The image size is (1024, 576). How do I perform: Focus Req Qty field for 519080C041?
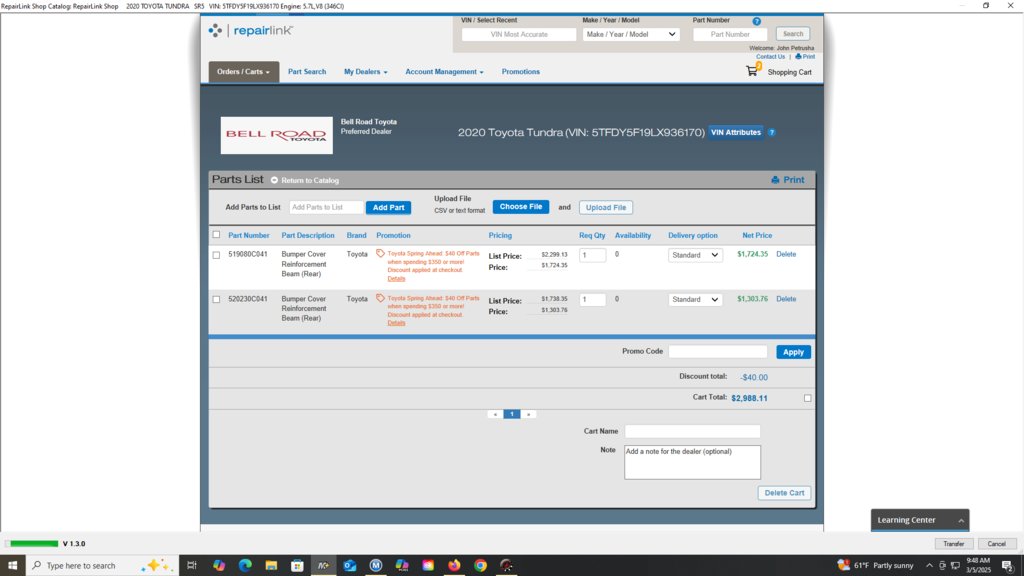click(x=592, y=255)
